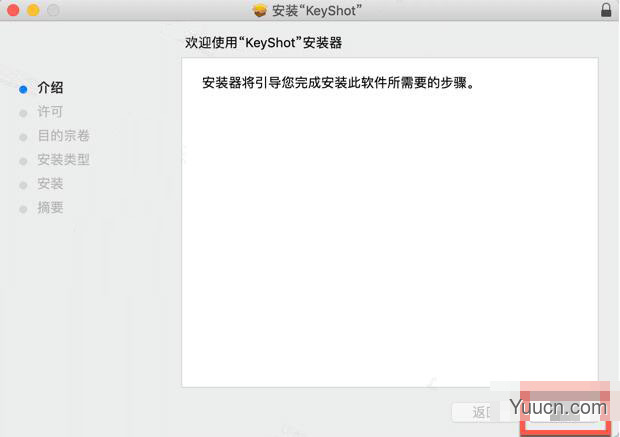Click the package icon beside the window title

coord(260,11)
